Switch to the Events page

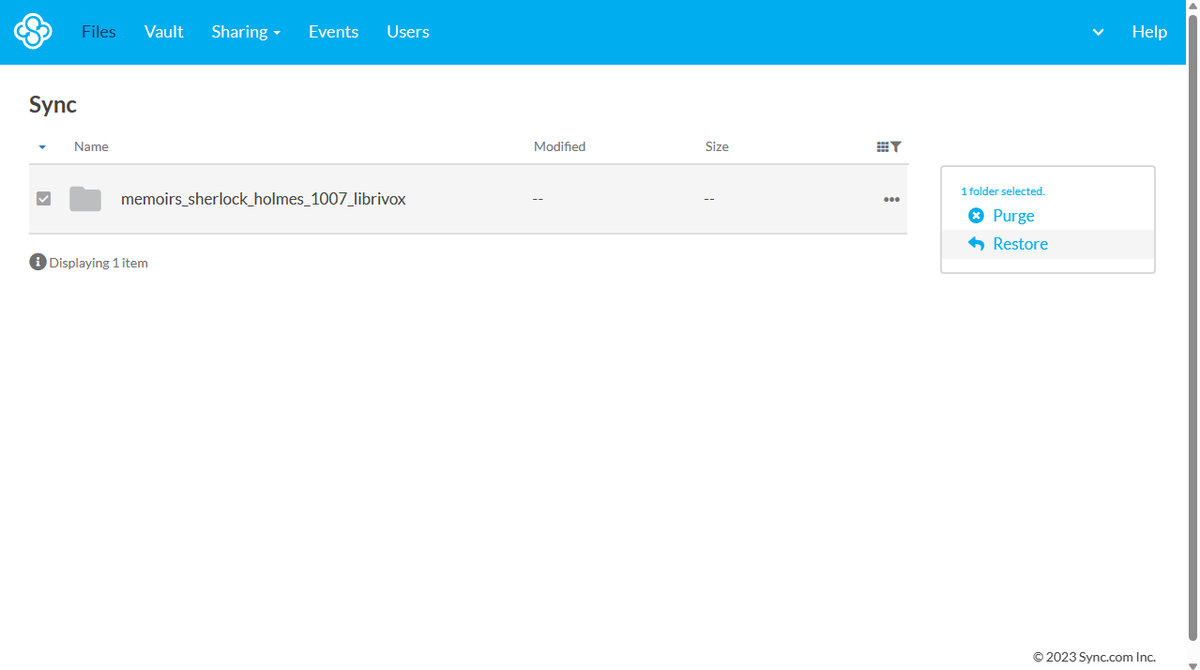(333, 31)
